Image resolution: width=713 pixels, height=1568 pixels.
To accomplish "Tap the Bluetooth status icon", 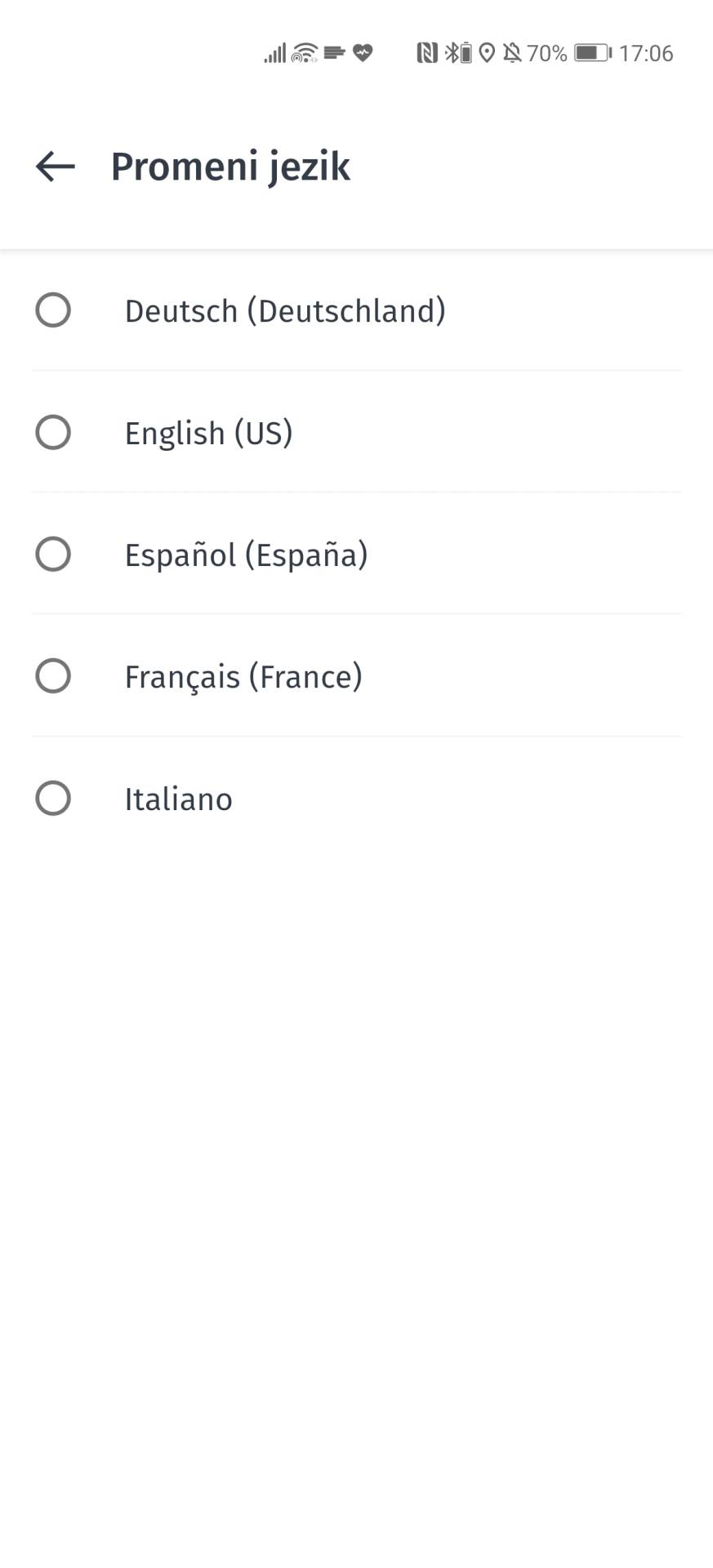I will click(x=452, y=53).
